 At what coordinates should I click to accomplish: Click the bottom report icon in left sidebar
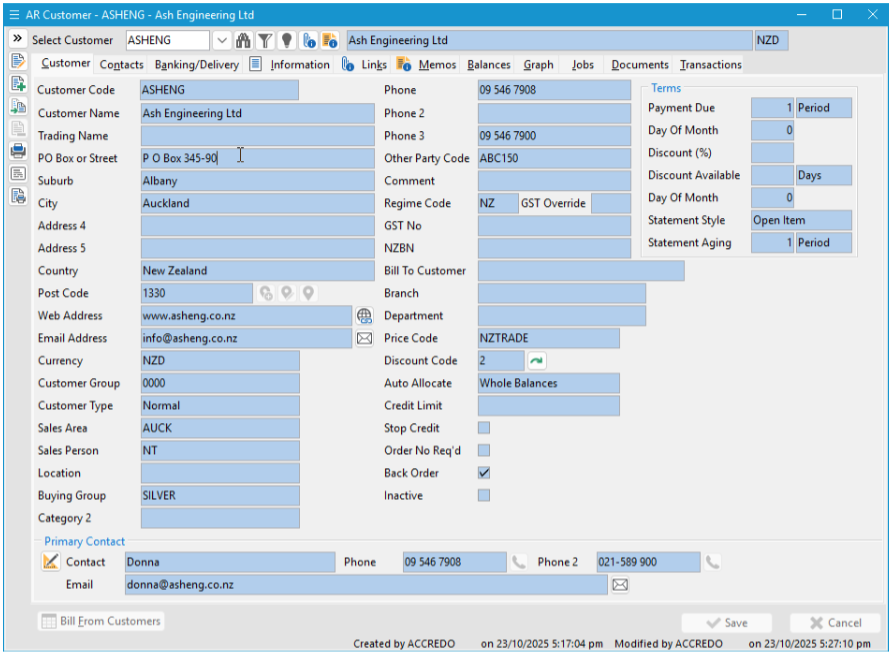pos(18,196)
